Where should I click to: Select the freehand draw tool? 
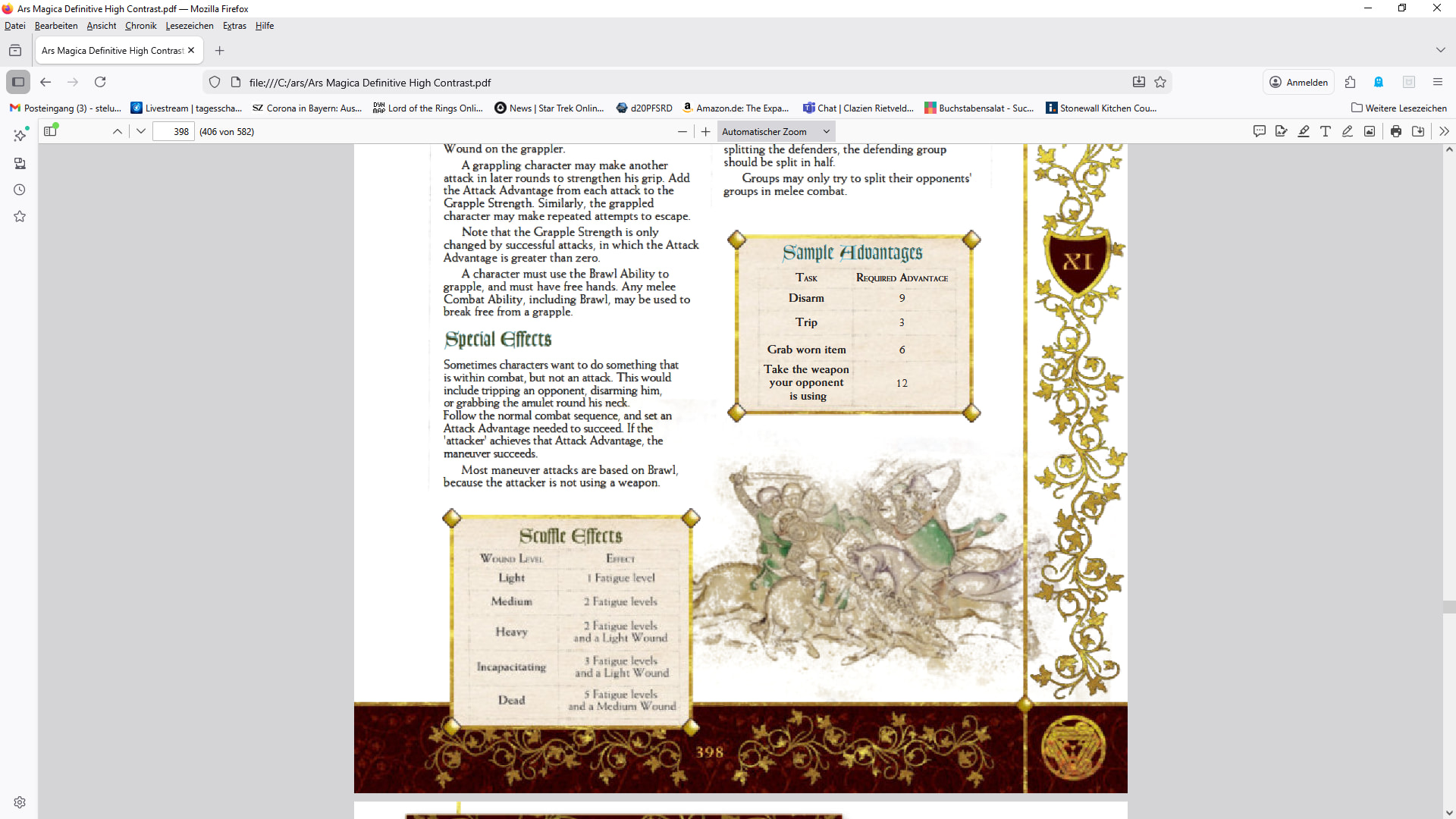click(x=1348, y=131)
